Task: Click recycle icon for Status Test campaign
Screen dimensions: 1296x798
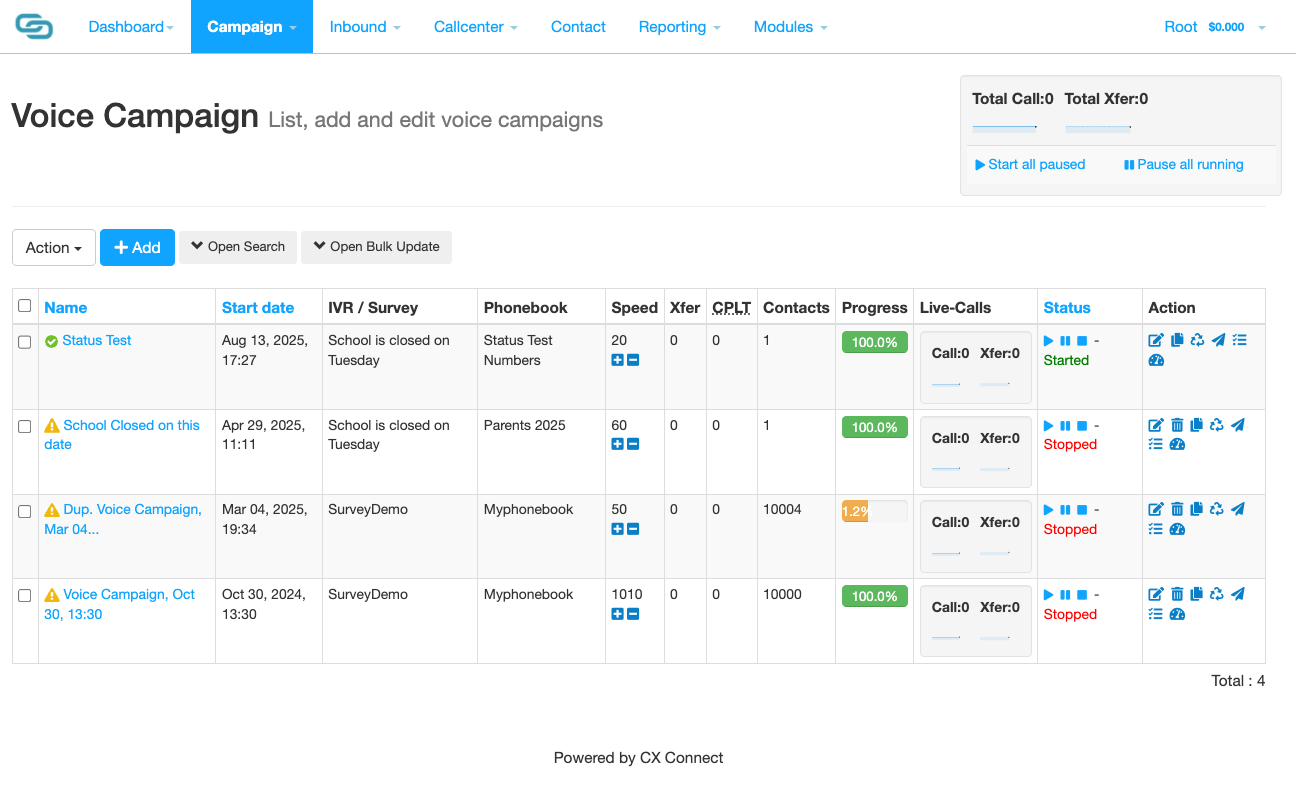Action: 1197,341
